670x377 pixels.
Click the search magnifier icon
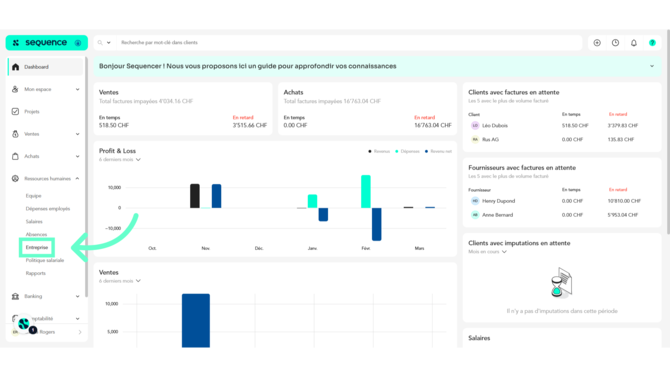point(100,43)
